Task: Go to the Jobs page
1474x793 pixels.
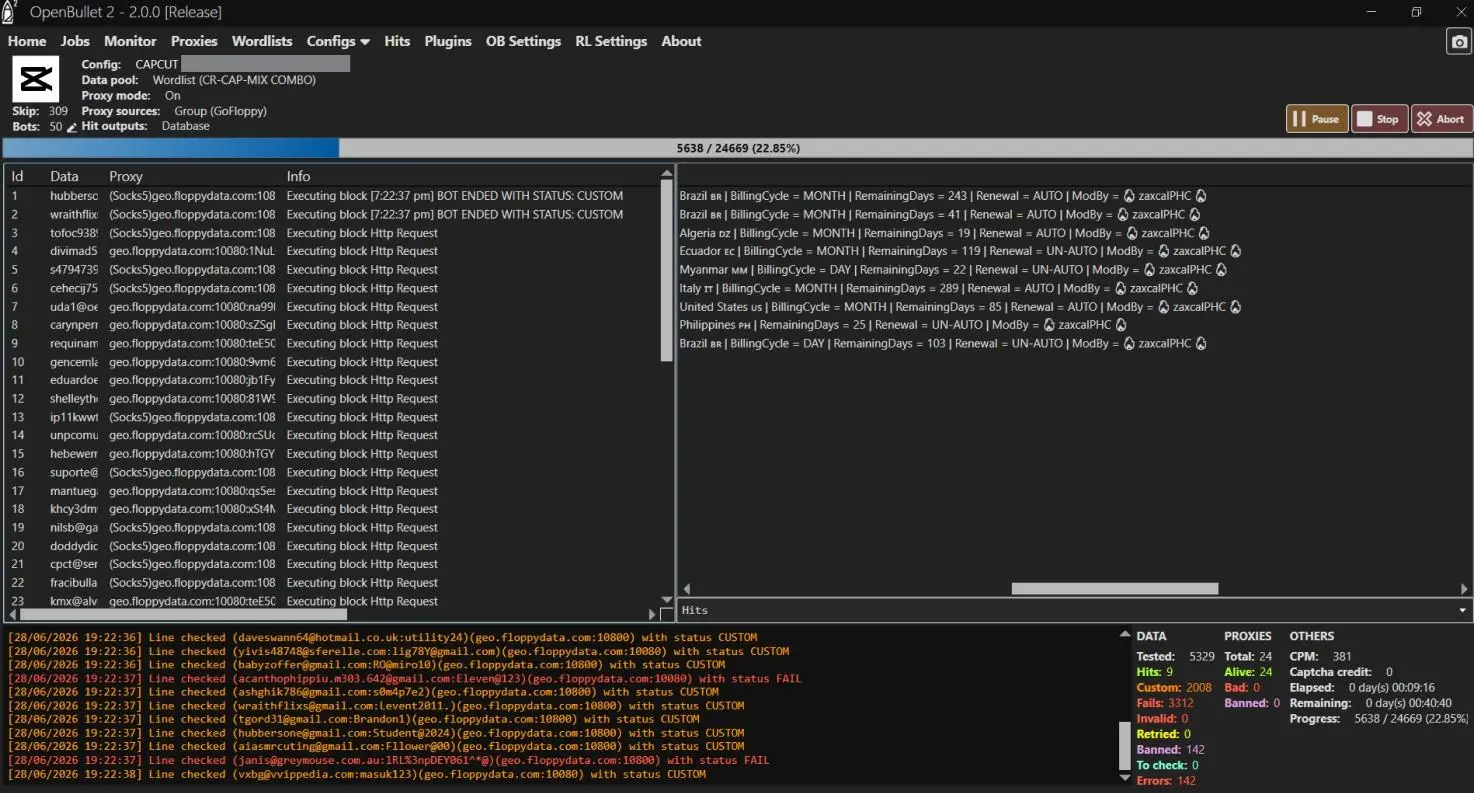Action: point(75,41)
